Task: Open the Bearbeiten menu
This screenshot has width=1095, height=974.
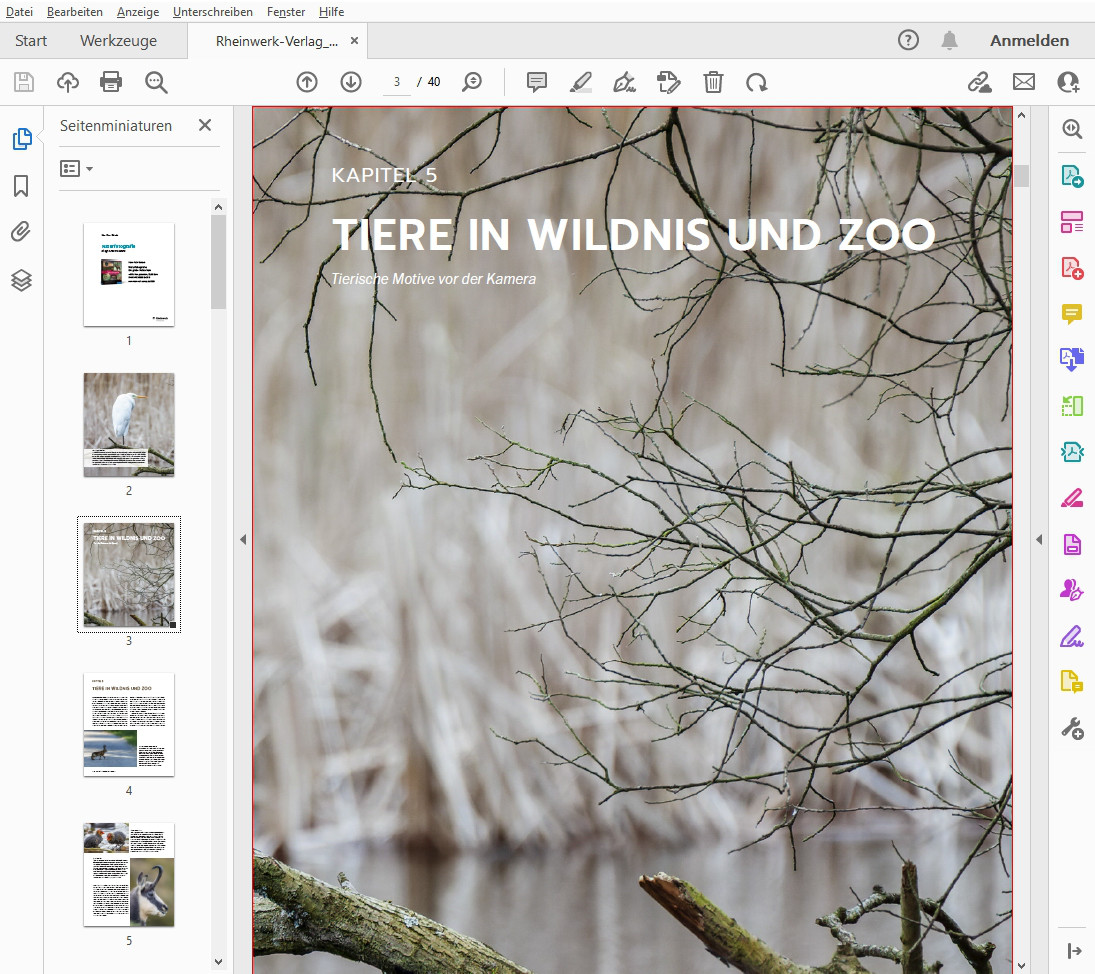Action: click(x=75, y=12)
